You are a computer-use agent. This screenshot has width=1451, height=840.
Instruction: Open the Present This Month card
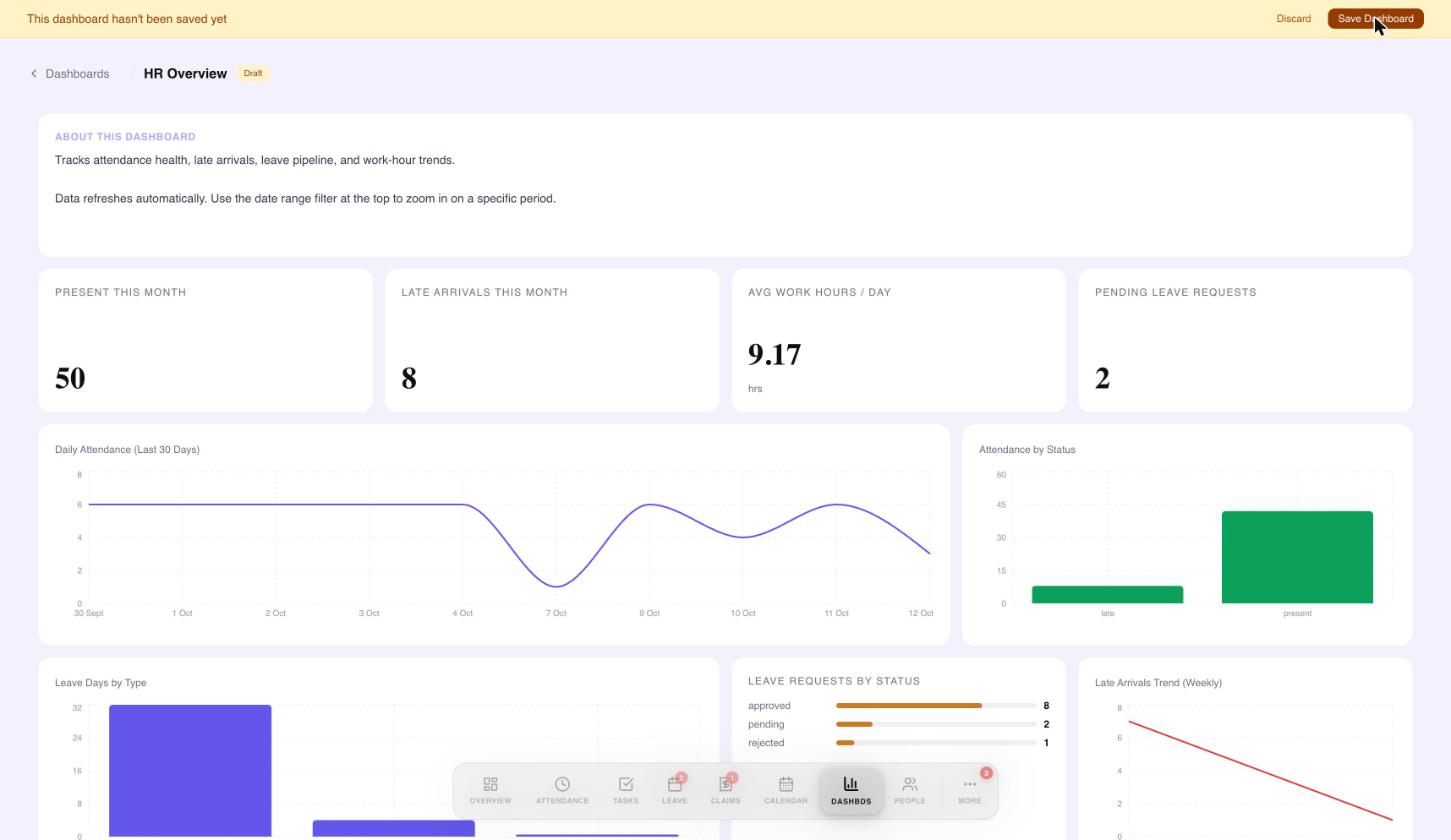[x=205, y=340]
